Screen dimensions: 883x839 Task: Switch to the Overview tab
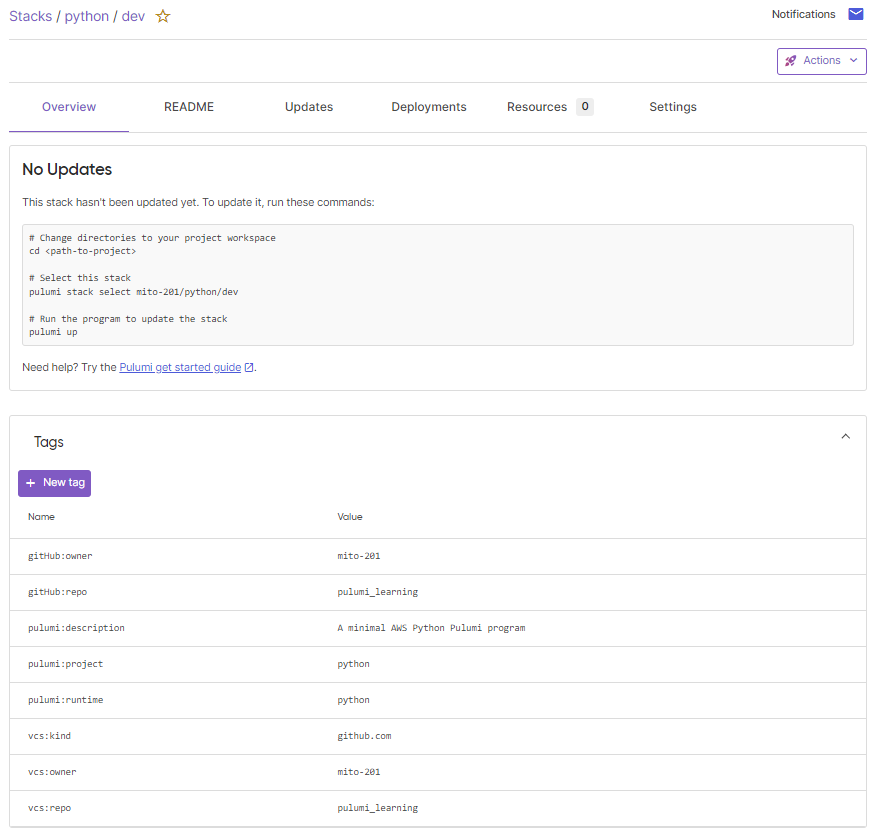click(x=69, y=107)
